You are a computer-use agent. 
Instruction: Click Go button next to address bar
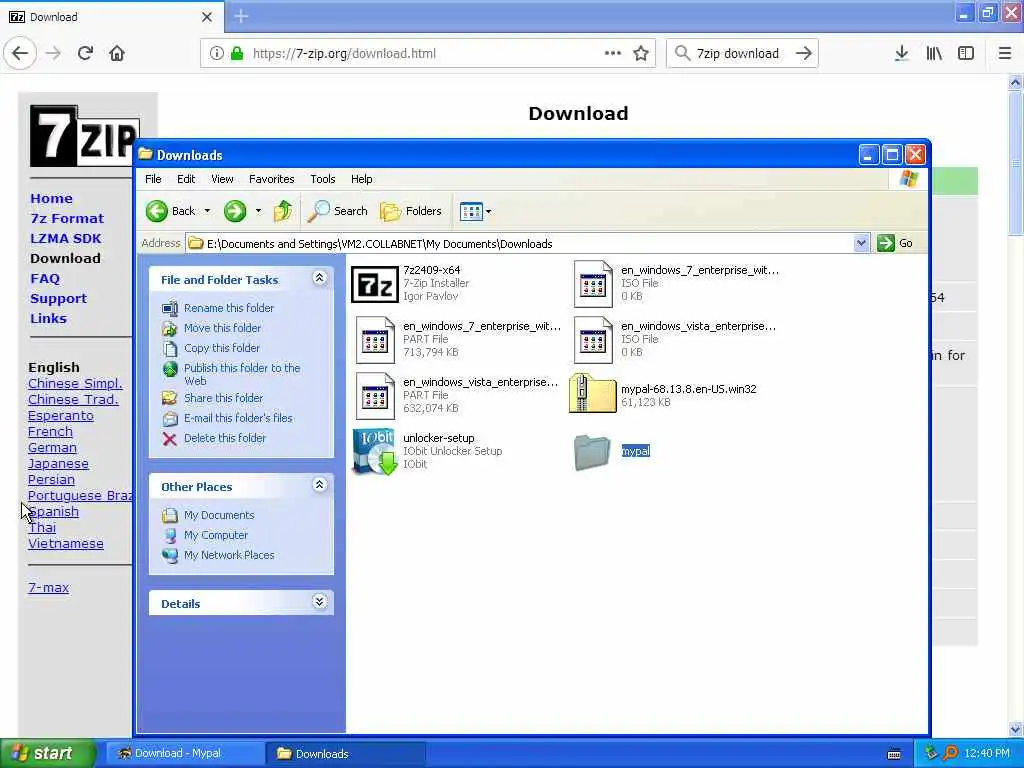coord(895,244)
